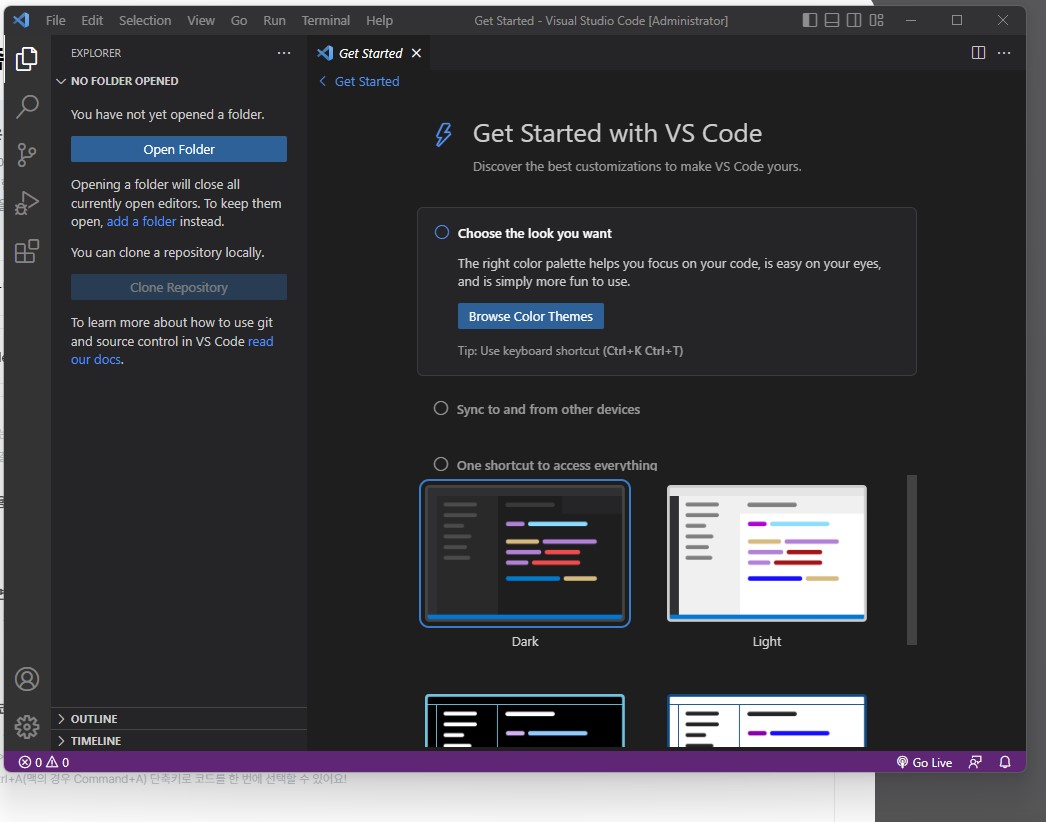Expand the OUTLINE section

(179, 719)
